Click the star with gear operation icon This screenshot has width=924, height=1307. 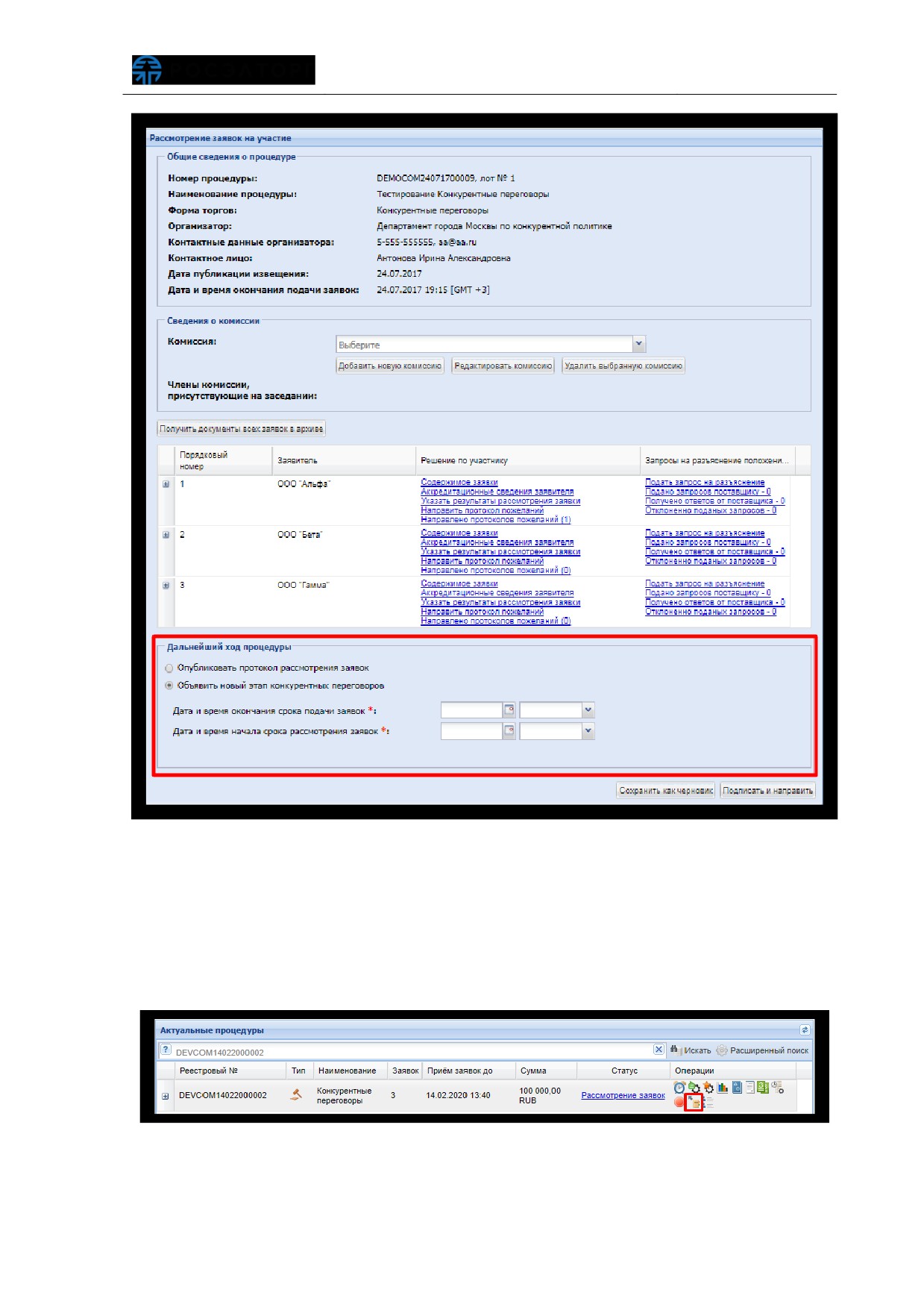tap(708, 1088)
